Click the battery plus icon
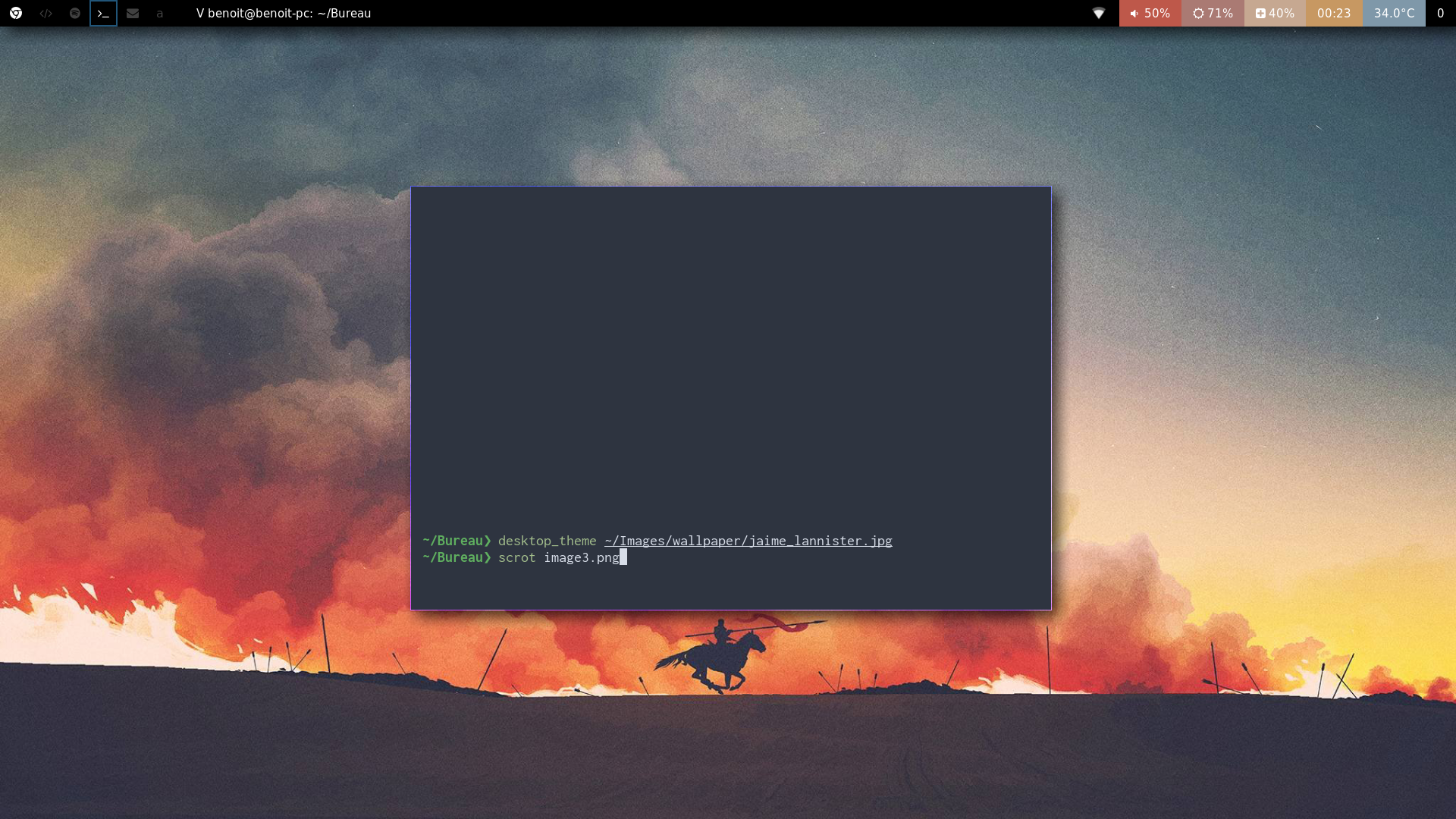 coord(1260,14)
